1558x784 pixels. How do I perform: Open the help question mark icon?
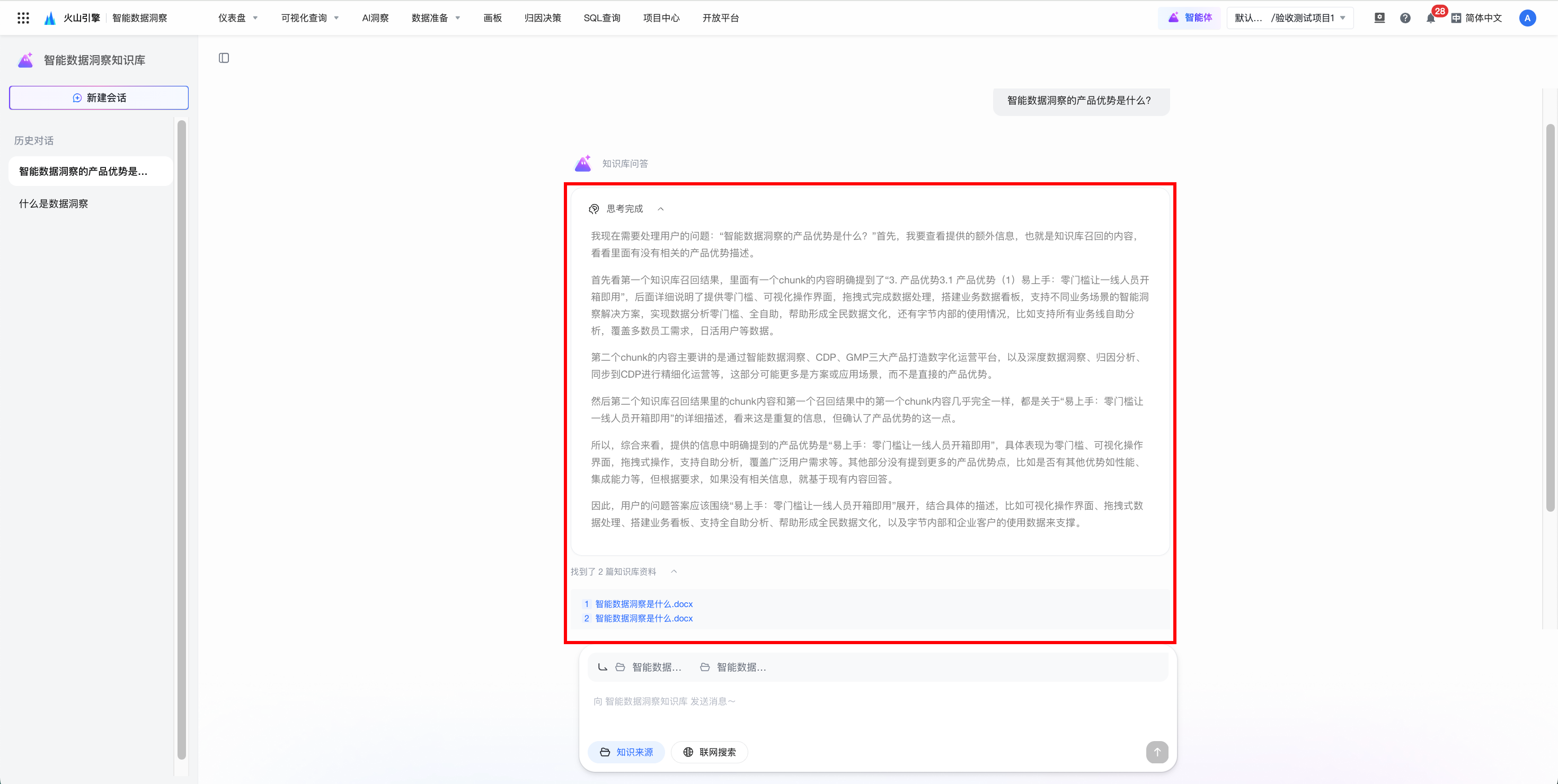(x=1405, y=18)
